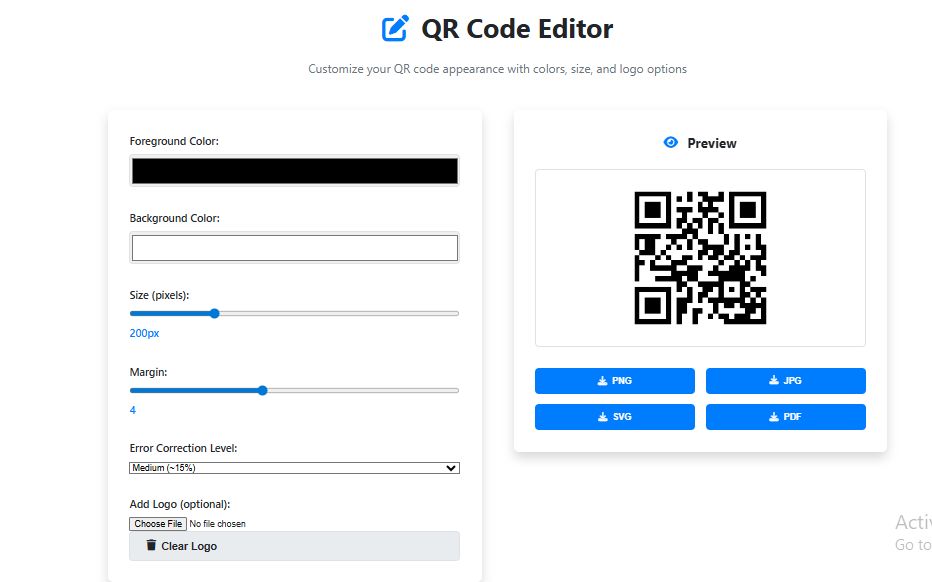The image size is (932, 582).
Task: Click the Preview heading text
Action: (711, 143)
